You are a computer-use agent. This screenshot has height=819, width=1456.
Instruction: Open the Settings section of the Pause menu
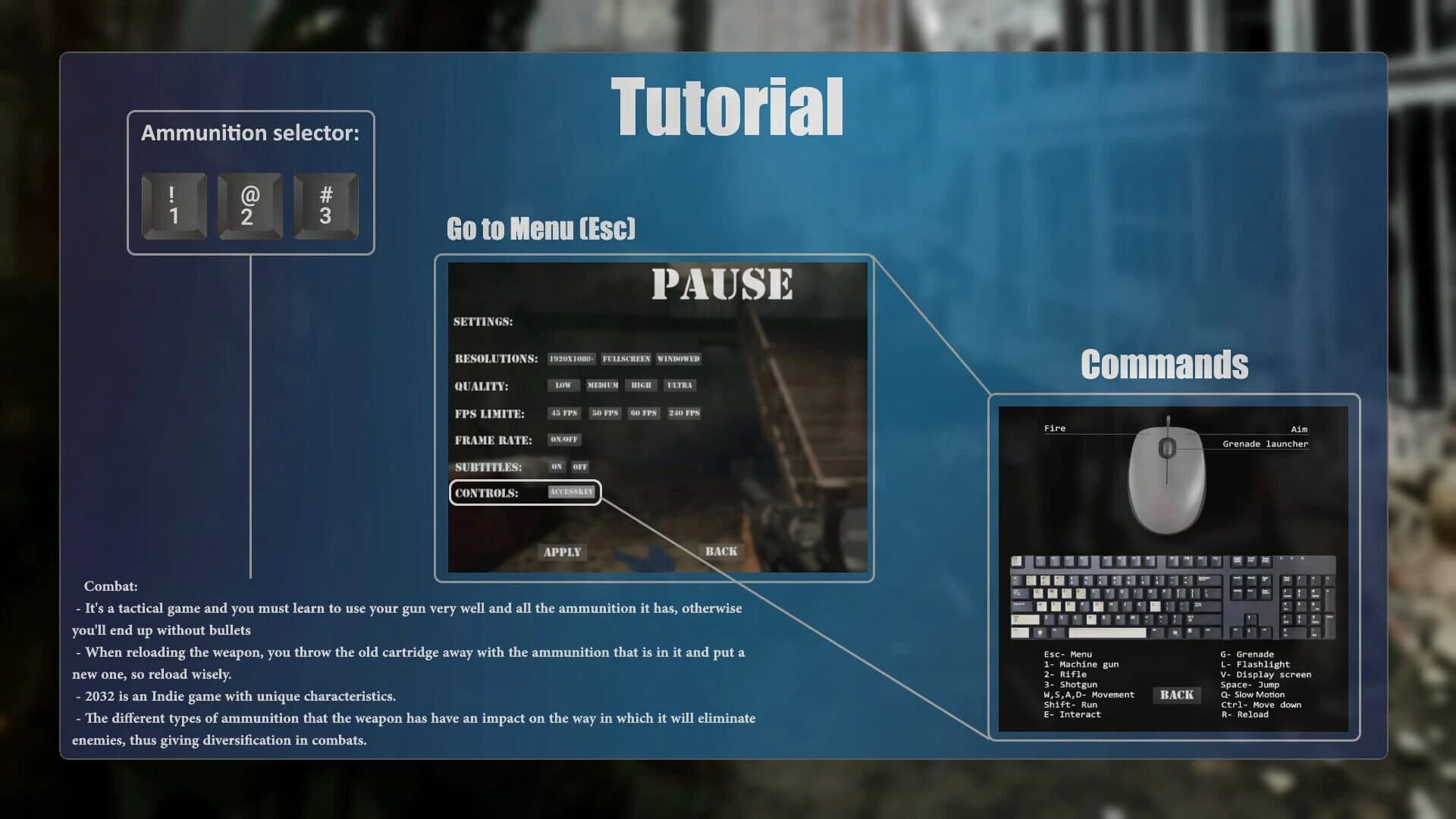click(x=483, y=322)
